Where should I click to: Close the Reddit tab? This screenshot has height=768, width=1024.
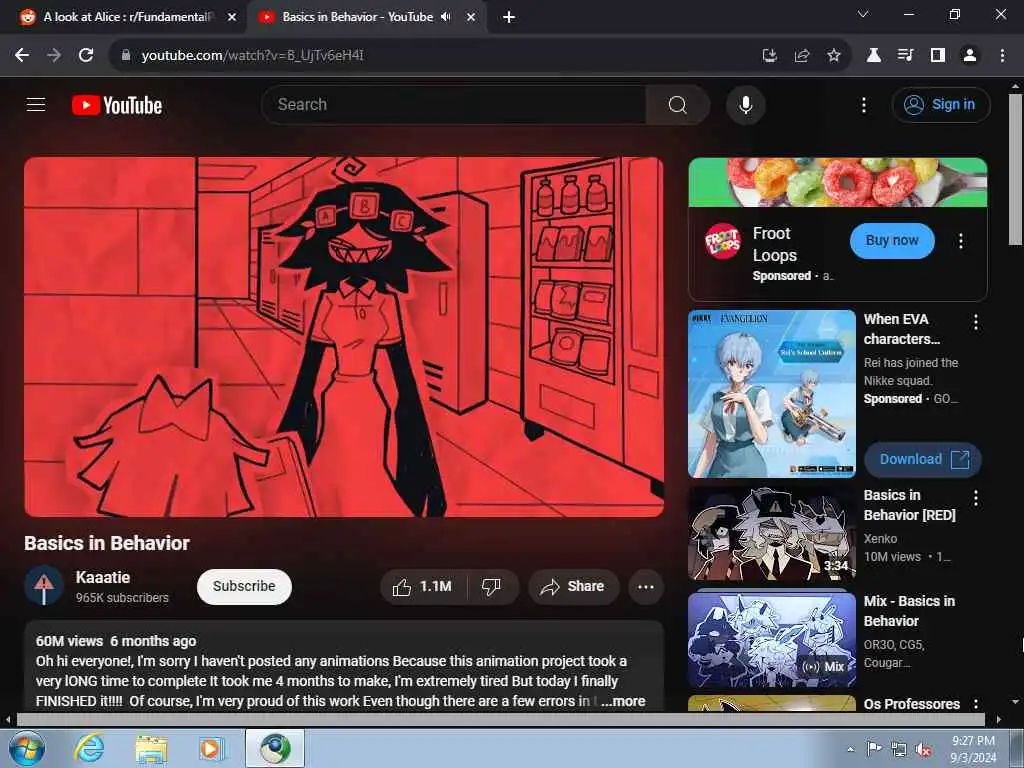232,17
